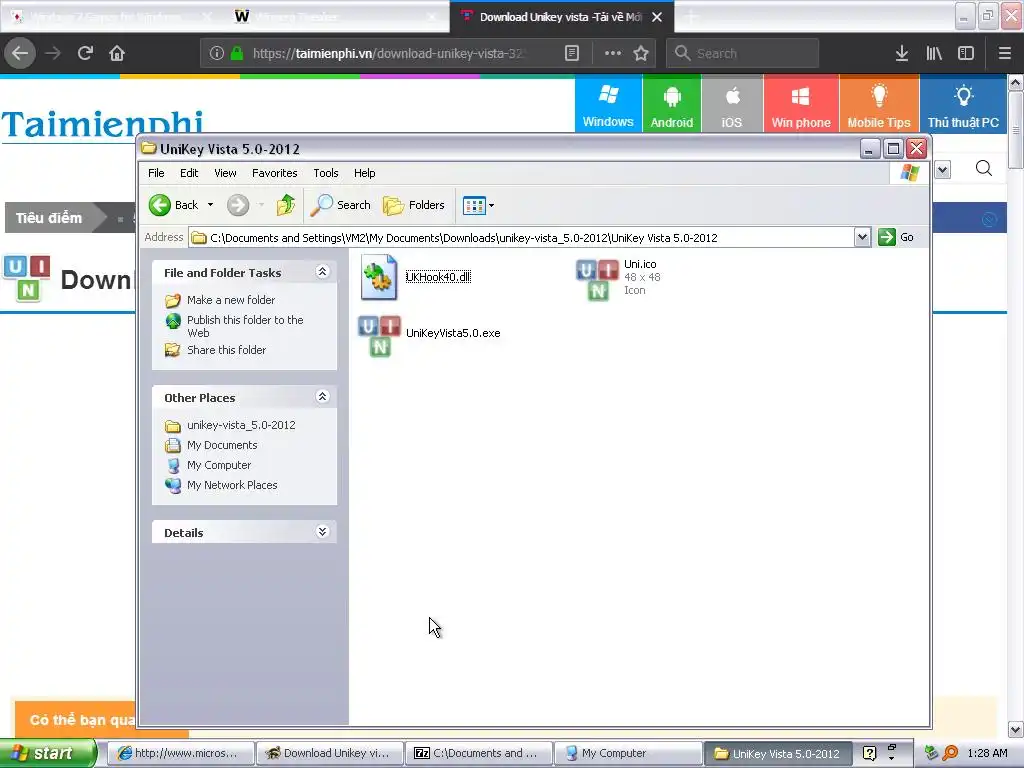The height and width of the screenshot is (768, 1024).
Task: Go back using Explorer's green Back arrow
Action: click(159, 205)
